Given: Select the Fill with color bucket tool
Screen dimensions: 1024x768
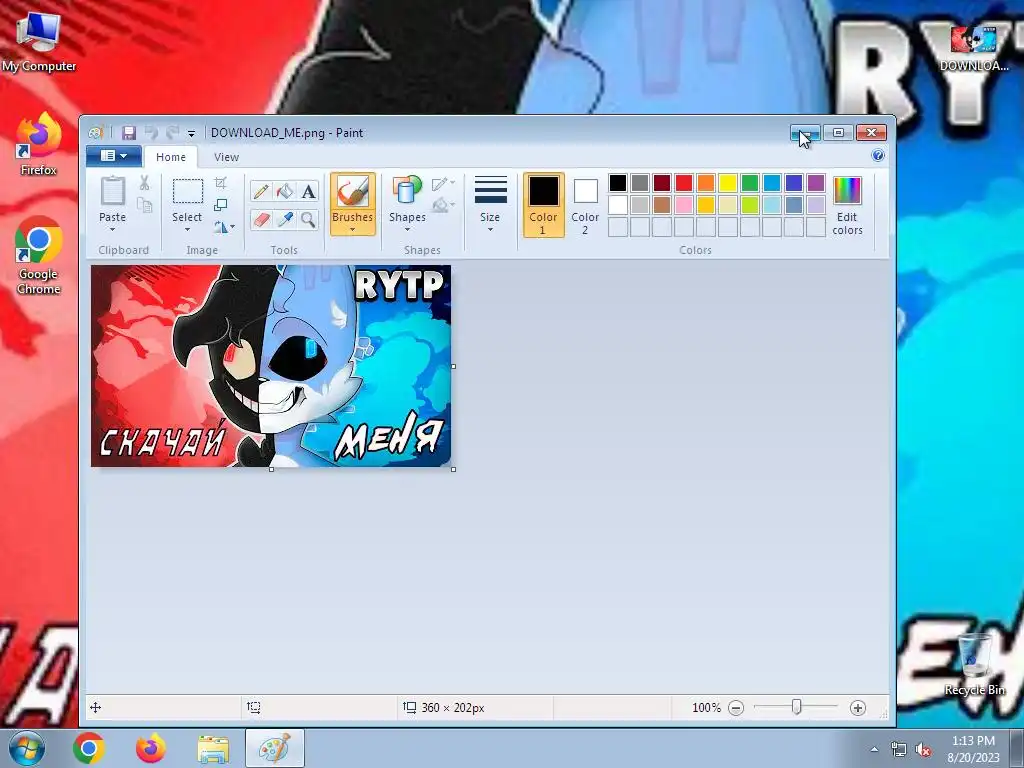Looking at the screenshot, I should tap(285, 191).
